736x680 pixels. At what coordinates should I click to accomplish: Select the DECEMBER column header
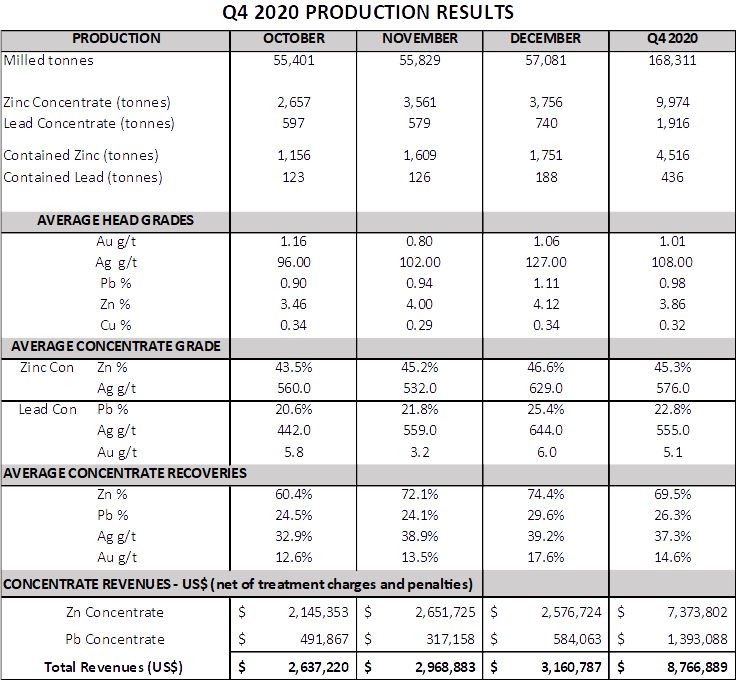point(545,39)
